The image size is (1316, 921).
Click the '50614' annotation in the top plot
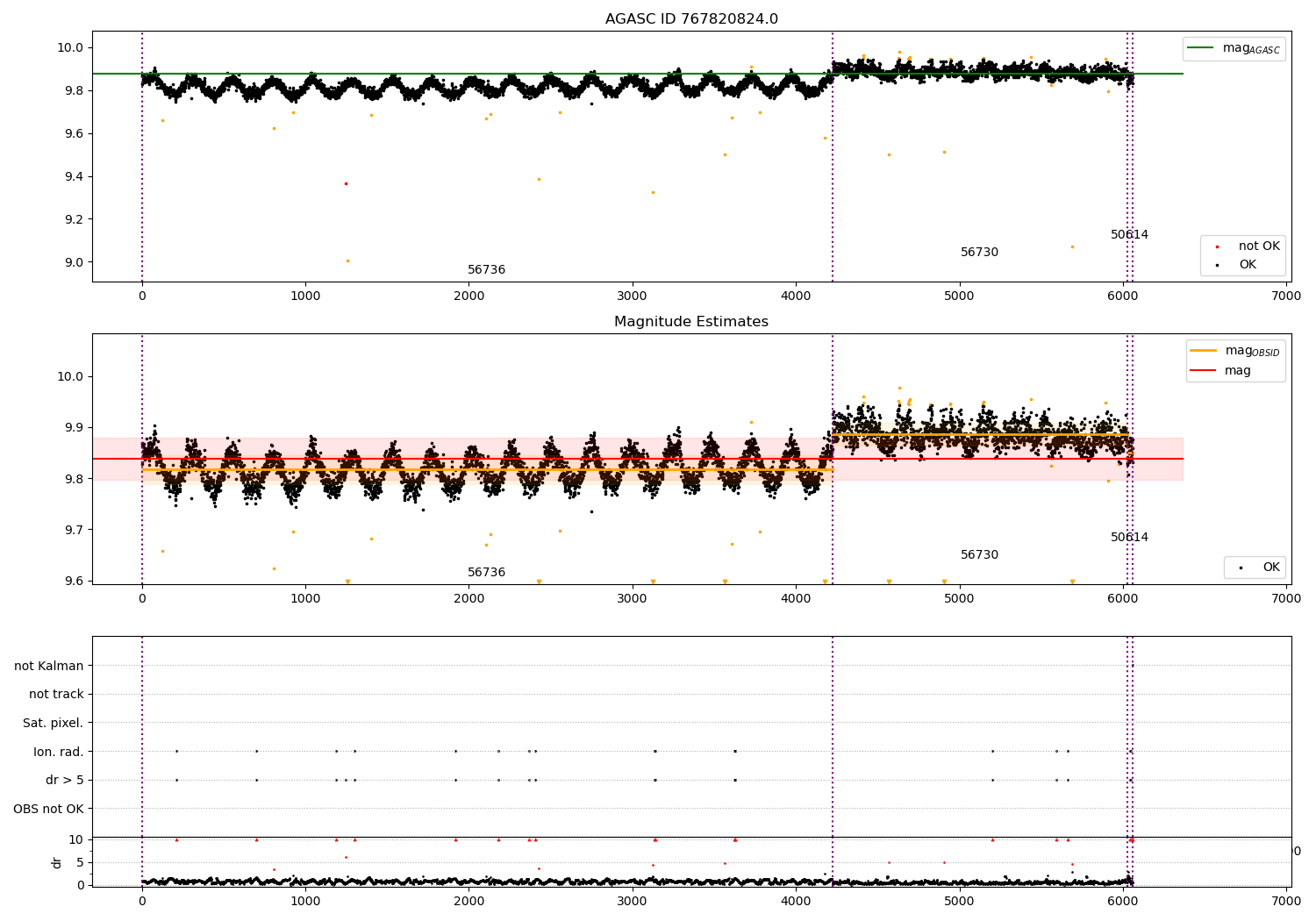coord(1129,235)
